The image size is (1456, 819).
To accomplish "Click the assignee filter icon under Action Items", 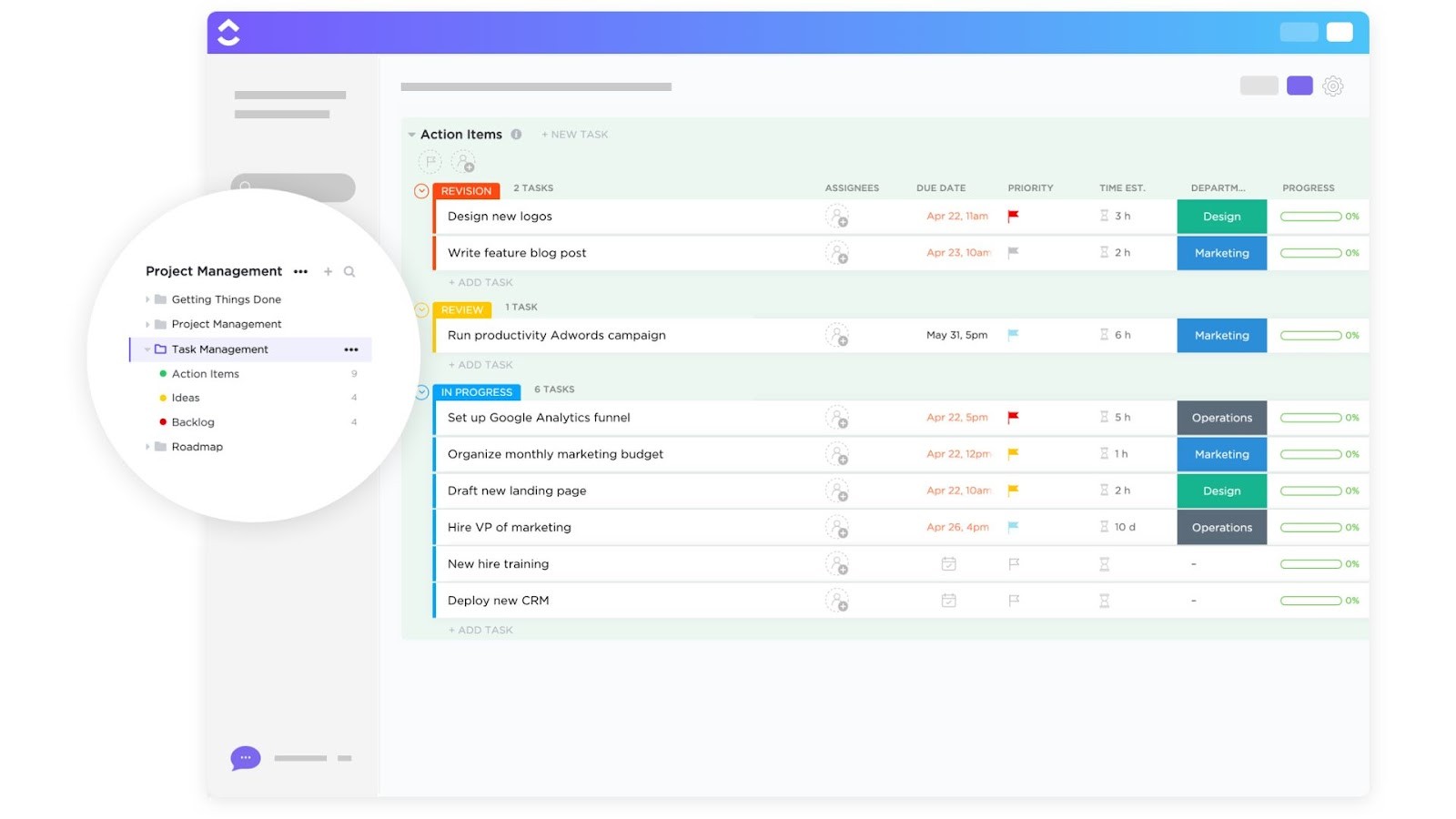I will [465, 162].
